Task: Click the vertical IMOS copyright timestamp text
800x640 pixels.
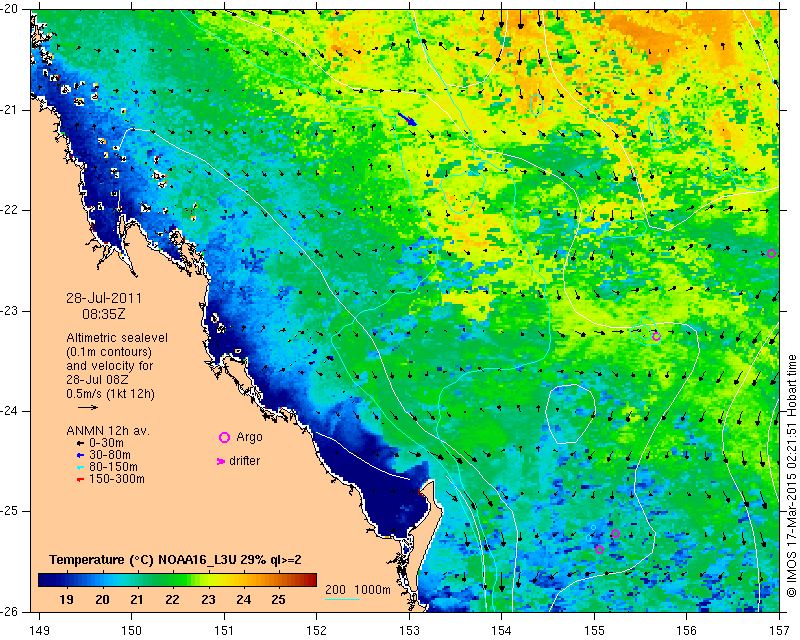Action: click(791, 476)
